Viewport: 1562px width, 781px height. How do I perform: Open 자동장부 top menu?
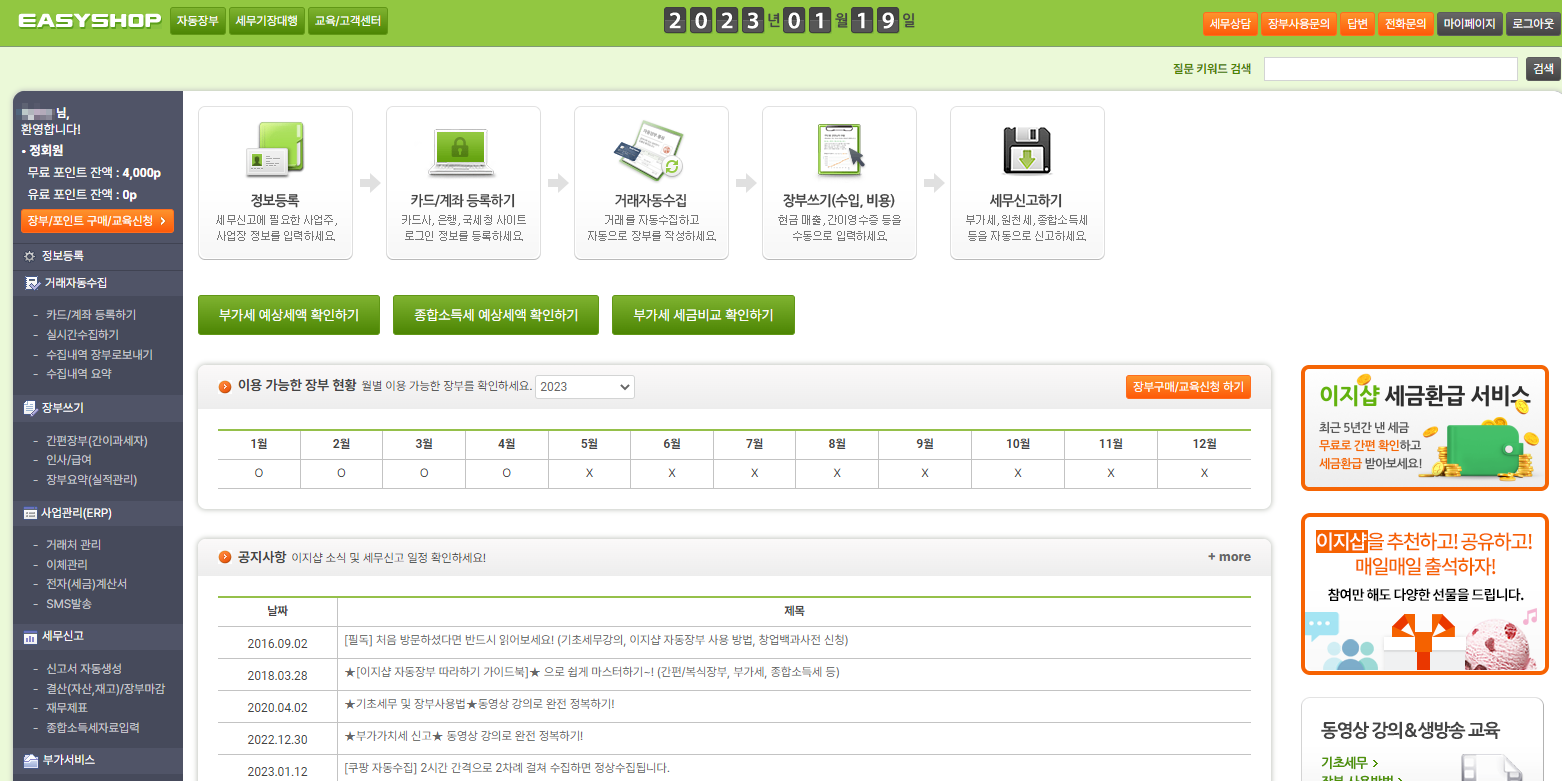(x=198, y=21)
